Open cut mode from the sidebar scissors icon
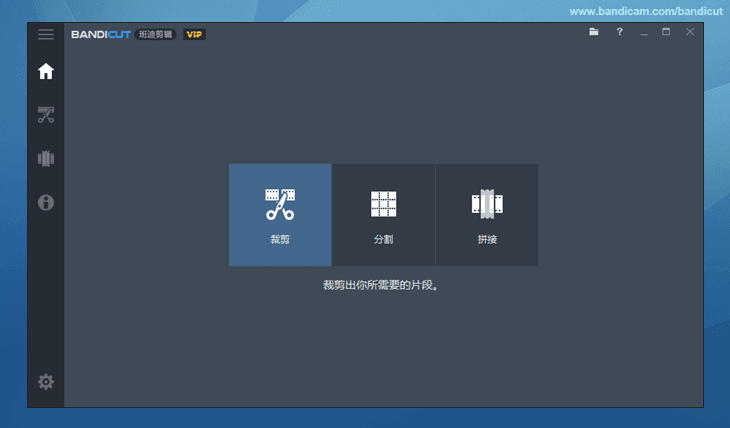This screenshot has width=730, height=428. click(46, 115)
